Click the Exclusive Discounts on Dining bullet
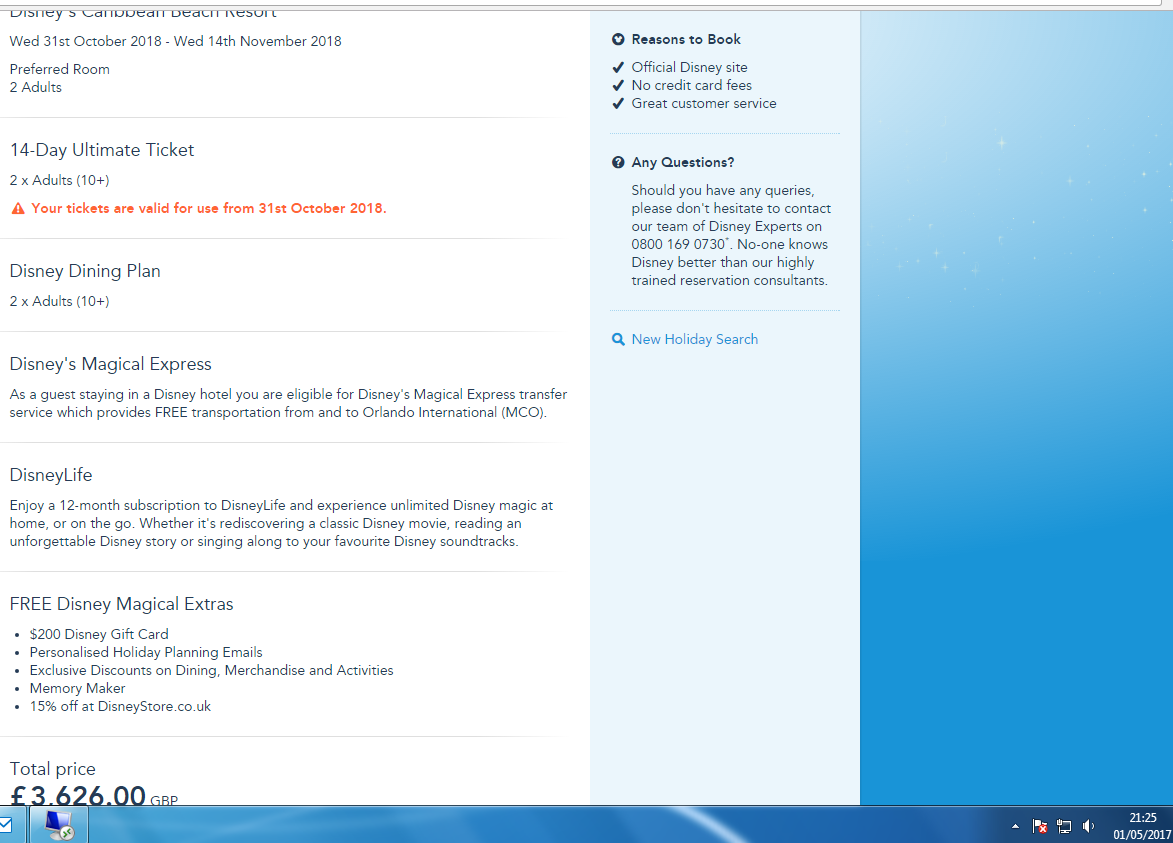 (211, 670)
